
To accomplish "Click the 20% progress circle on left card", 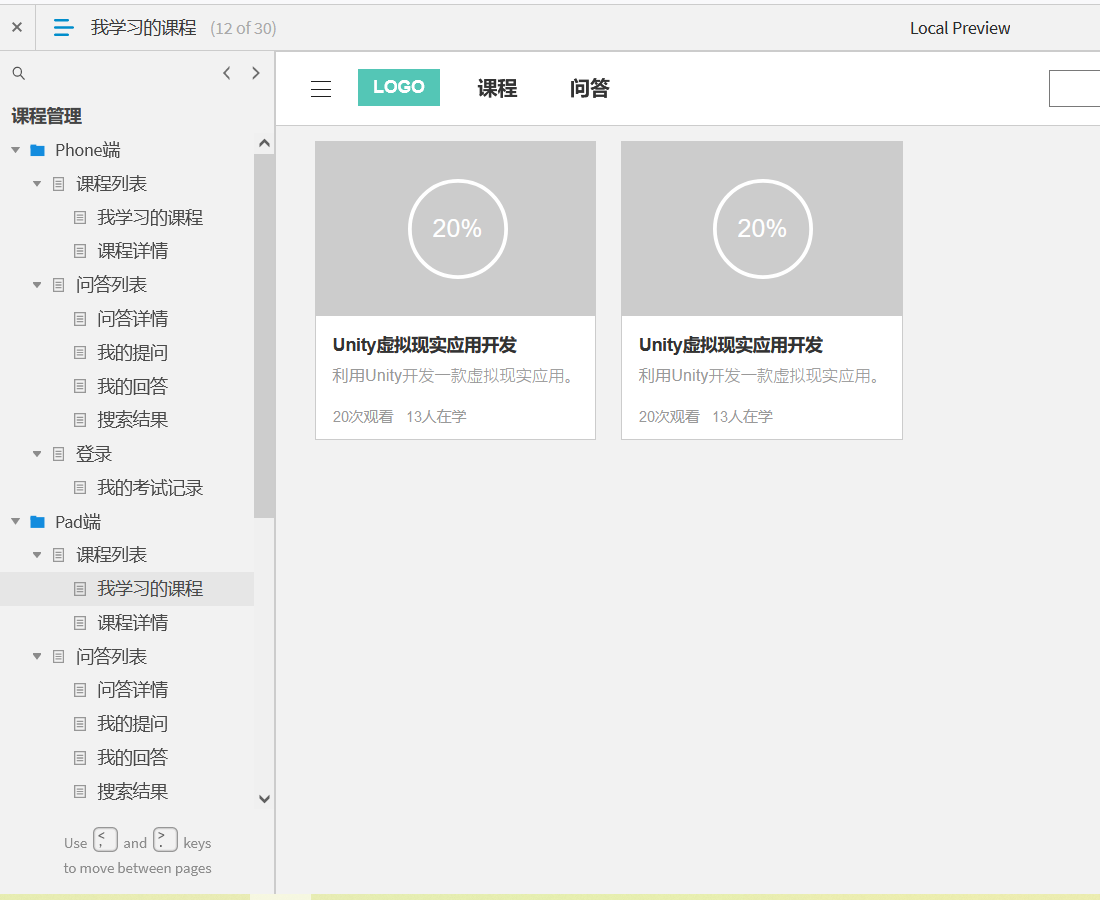I will coord(457,229).
